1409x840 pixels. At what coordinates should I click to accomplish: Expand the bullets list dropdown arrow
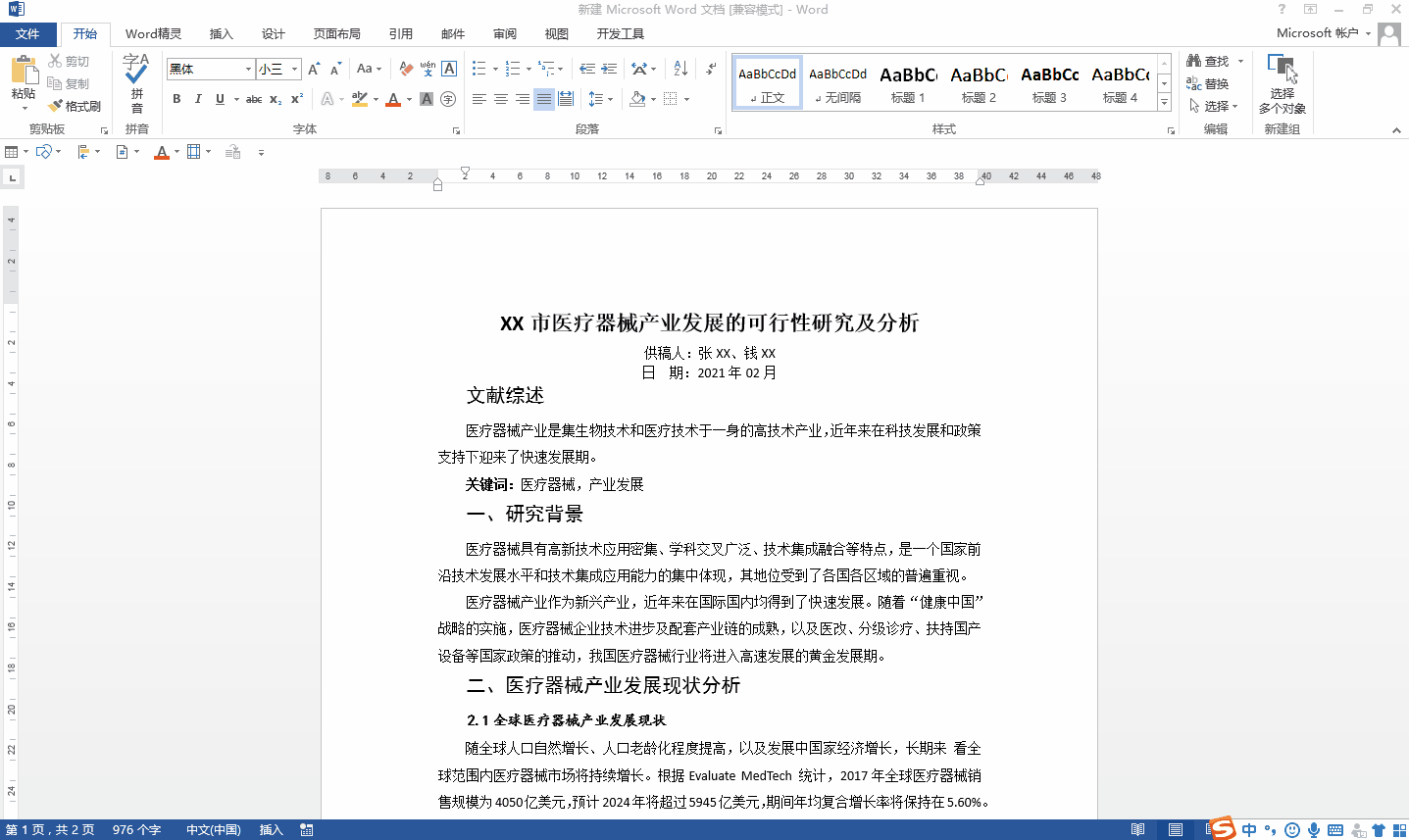[495, 69]
